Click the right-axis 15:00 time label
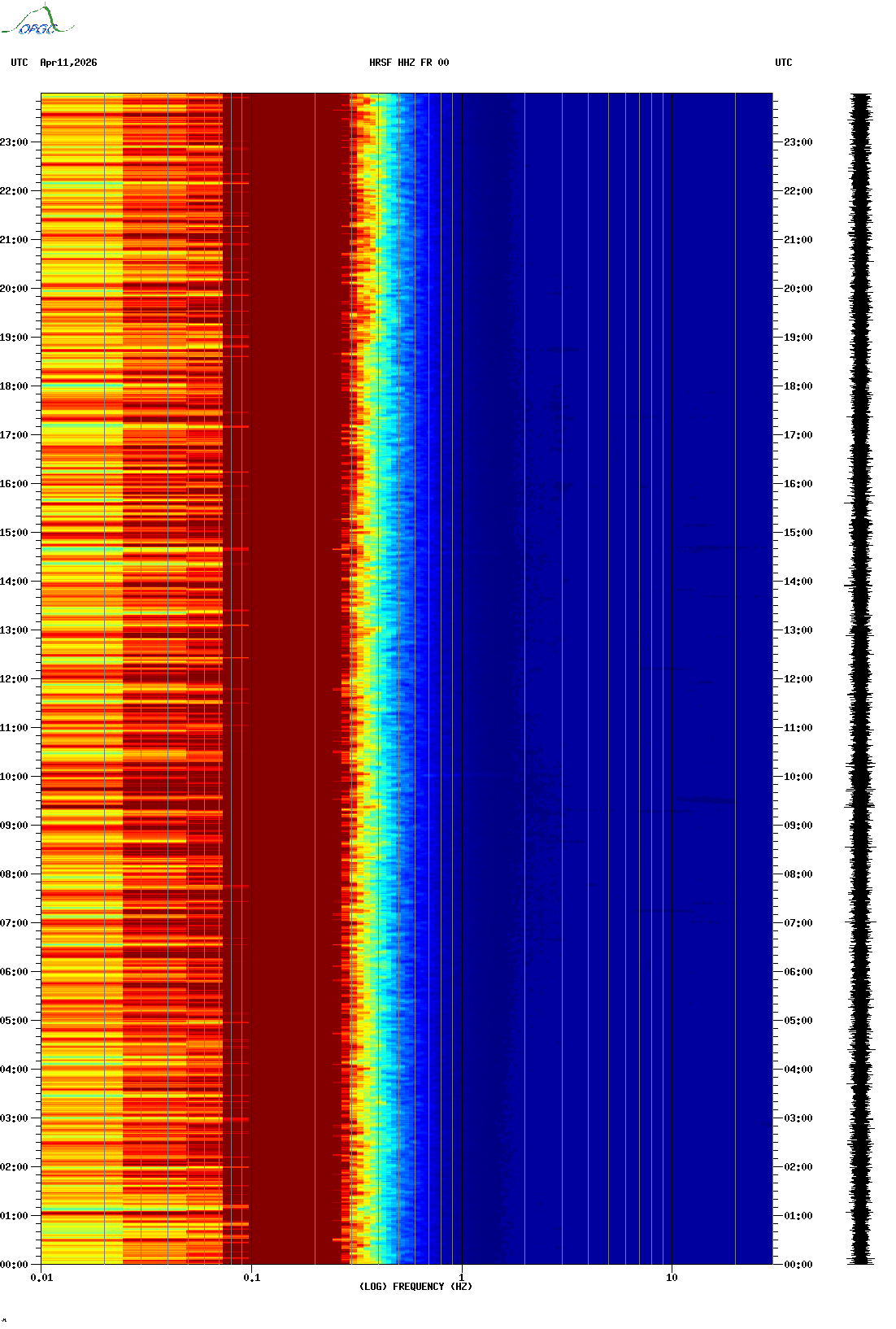 (798, 533)
